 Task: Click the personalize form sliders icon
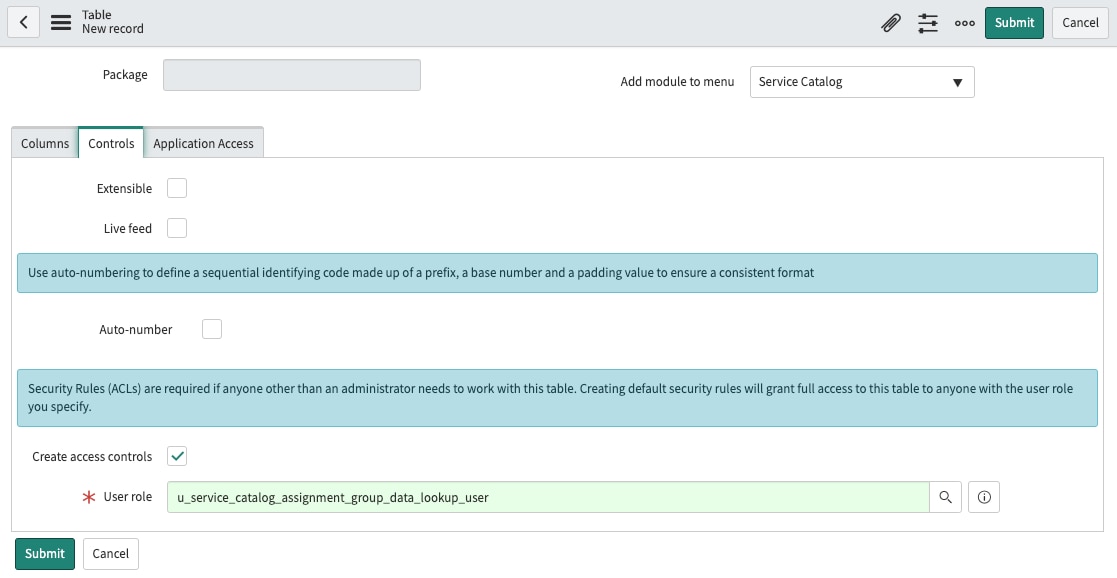927,22
